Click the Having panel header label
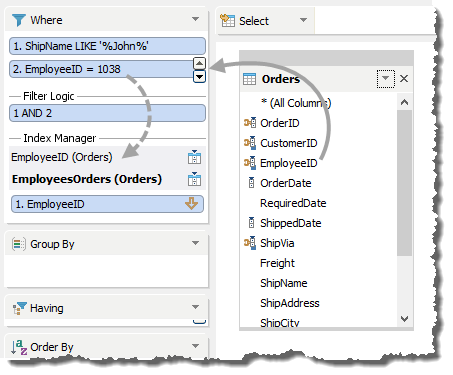The height and width of the screenshot is (375, 453). [47, 308]
